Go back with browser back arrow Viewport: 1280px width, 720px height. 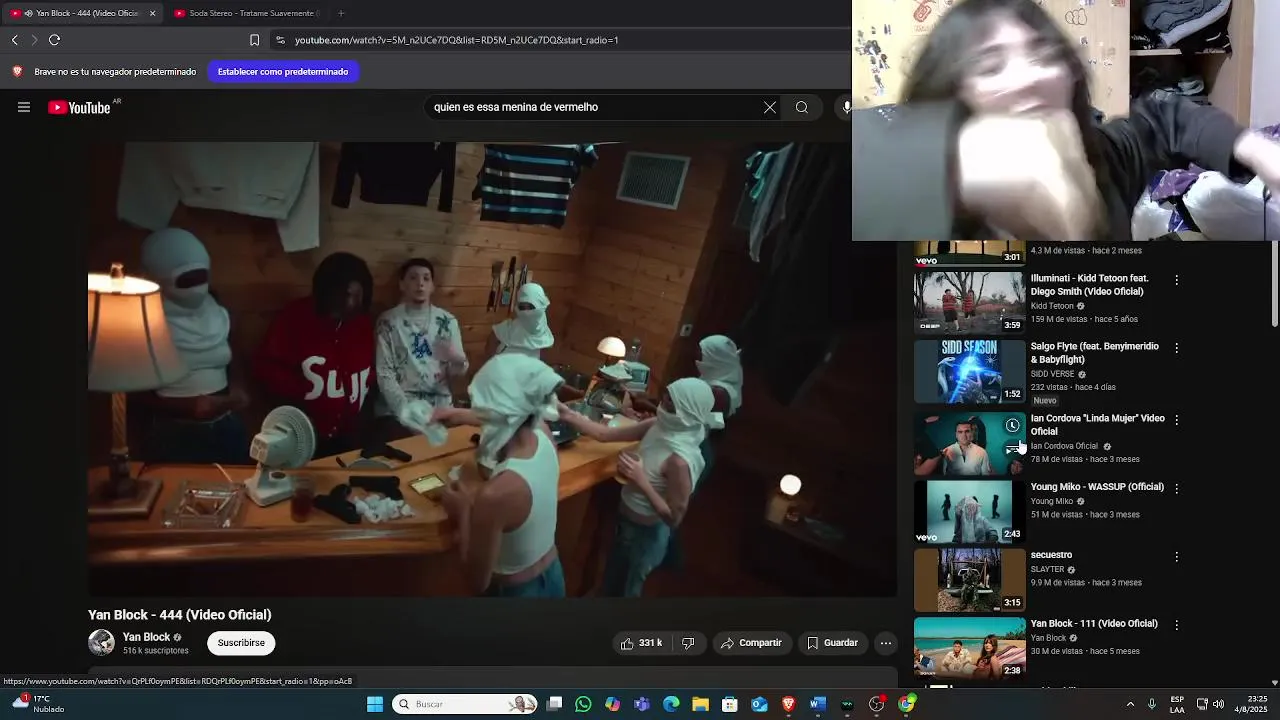14,40
